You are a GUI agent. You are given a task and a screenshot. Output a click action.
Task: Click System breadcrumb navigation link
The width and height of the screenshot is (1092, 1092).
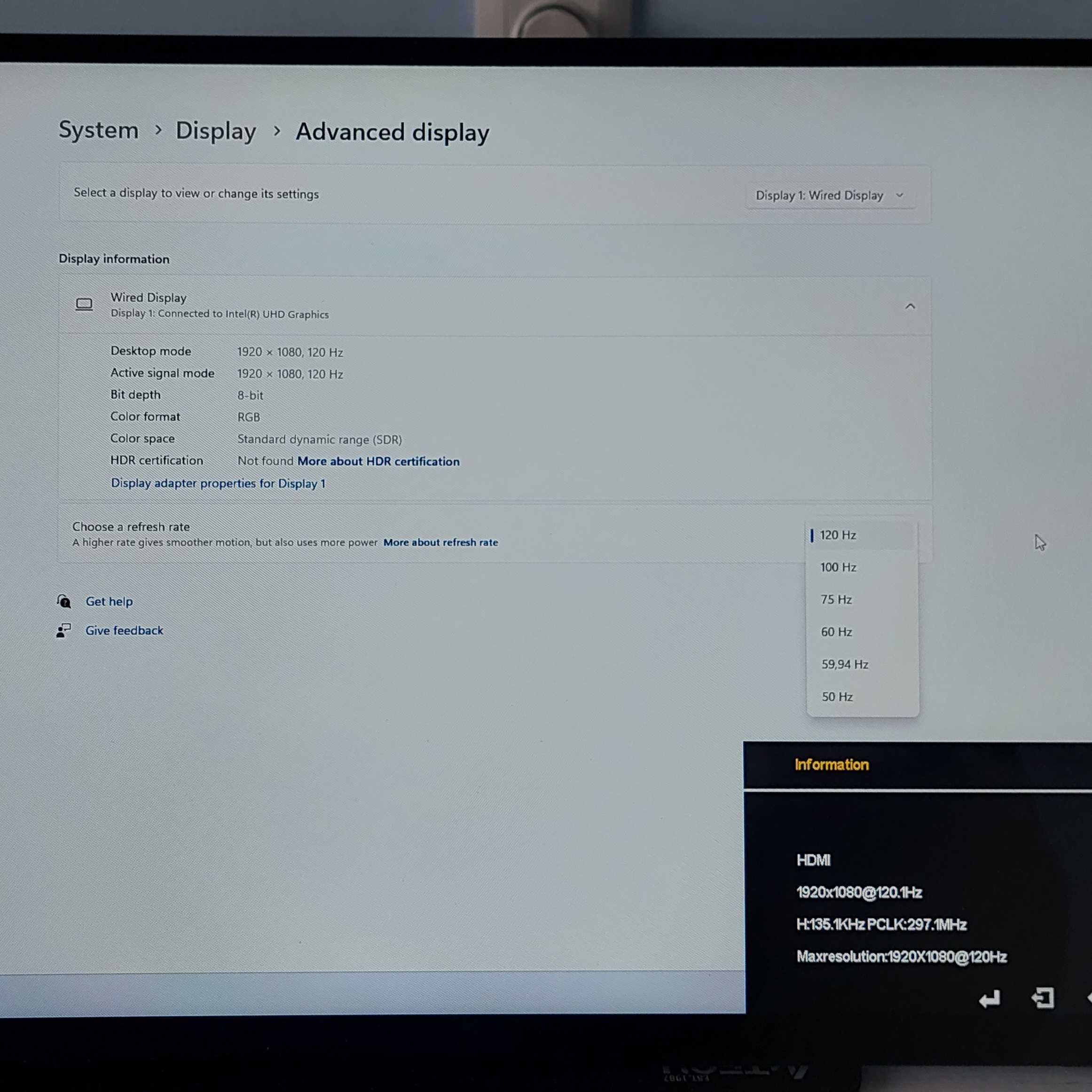tap(97, 131)
